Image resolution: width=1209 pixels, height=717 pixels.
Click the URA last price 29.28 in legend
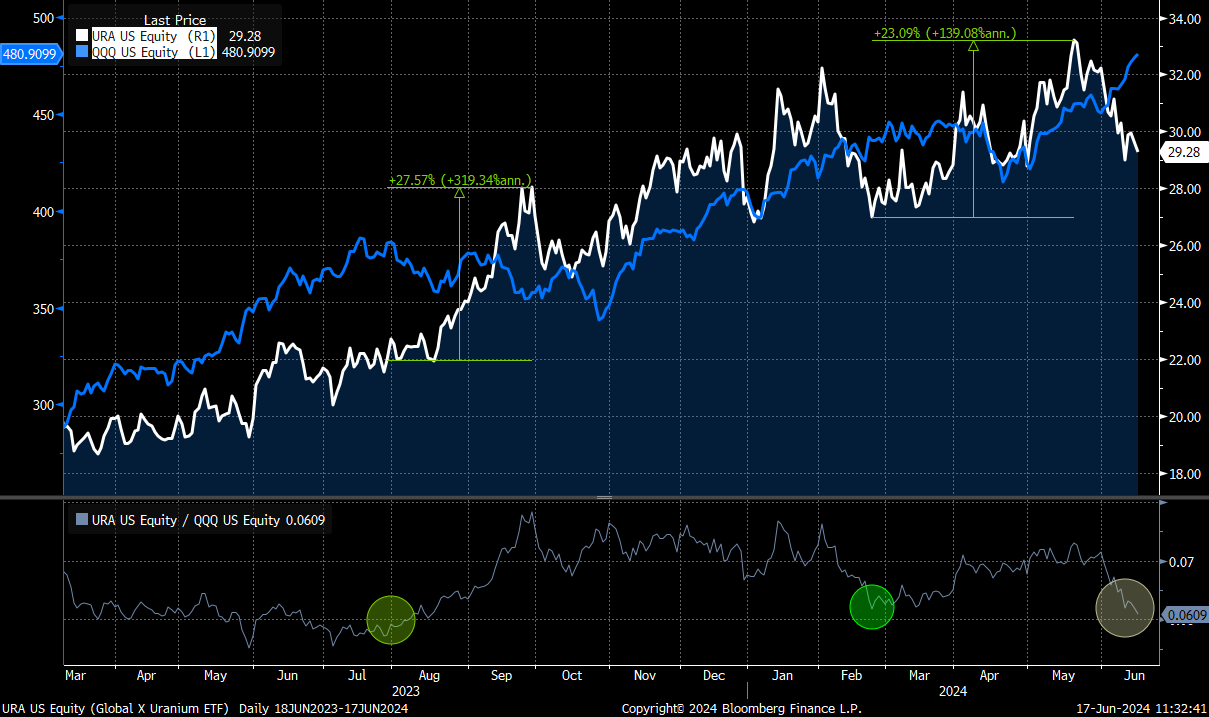pyautogui.click(x=244, y=36)
